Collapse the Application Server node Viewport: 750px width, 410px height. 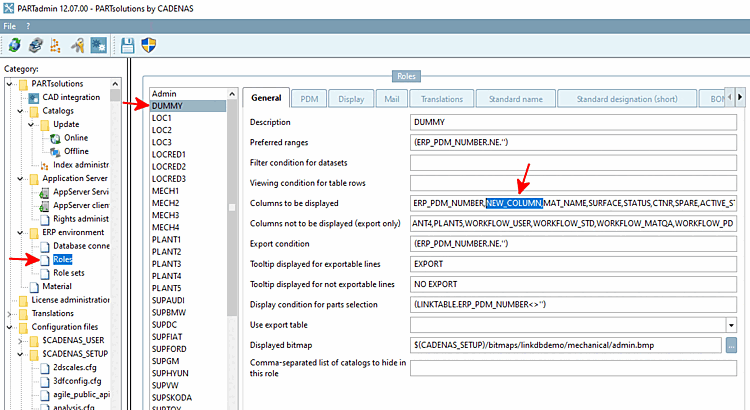click(x=20, y=179)
